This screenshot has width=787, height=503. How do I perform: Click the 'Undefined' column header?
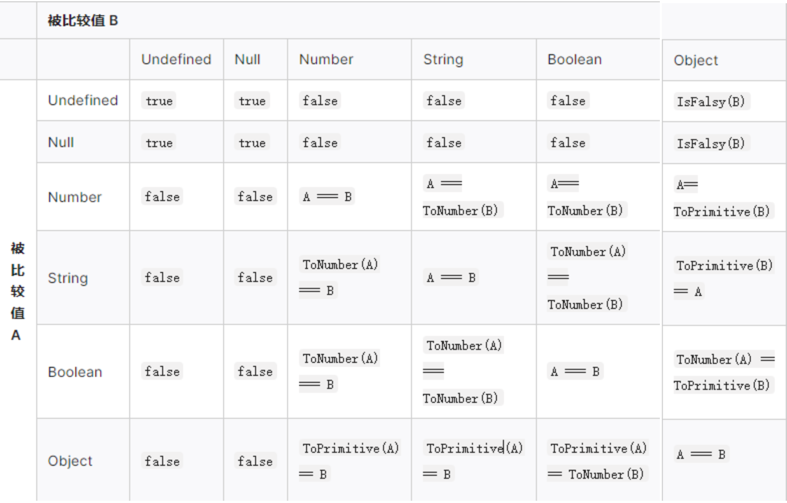pos(176,59)
